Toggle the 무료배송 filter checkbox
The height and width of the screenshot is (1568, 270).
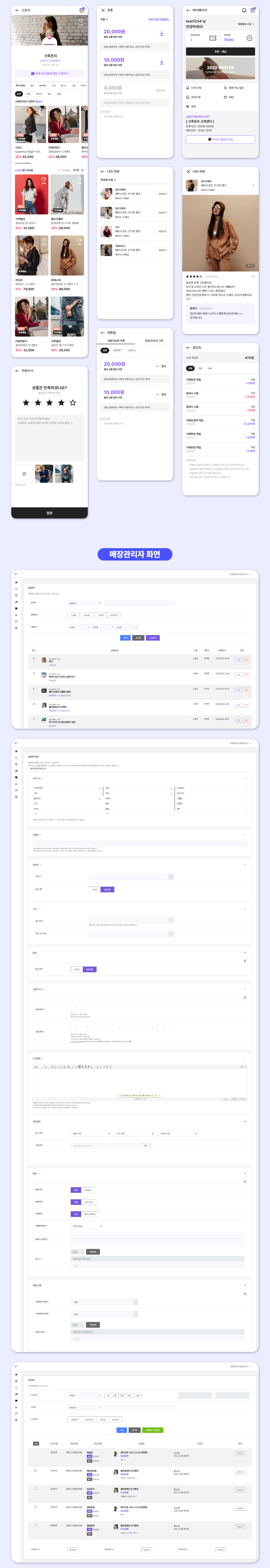[59, 170]
